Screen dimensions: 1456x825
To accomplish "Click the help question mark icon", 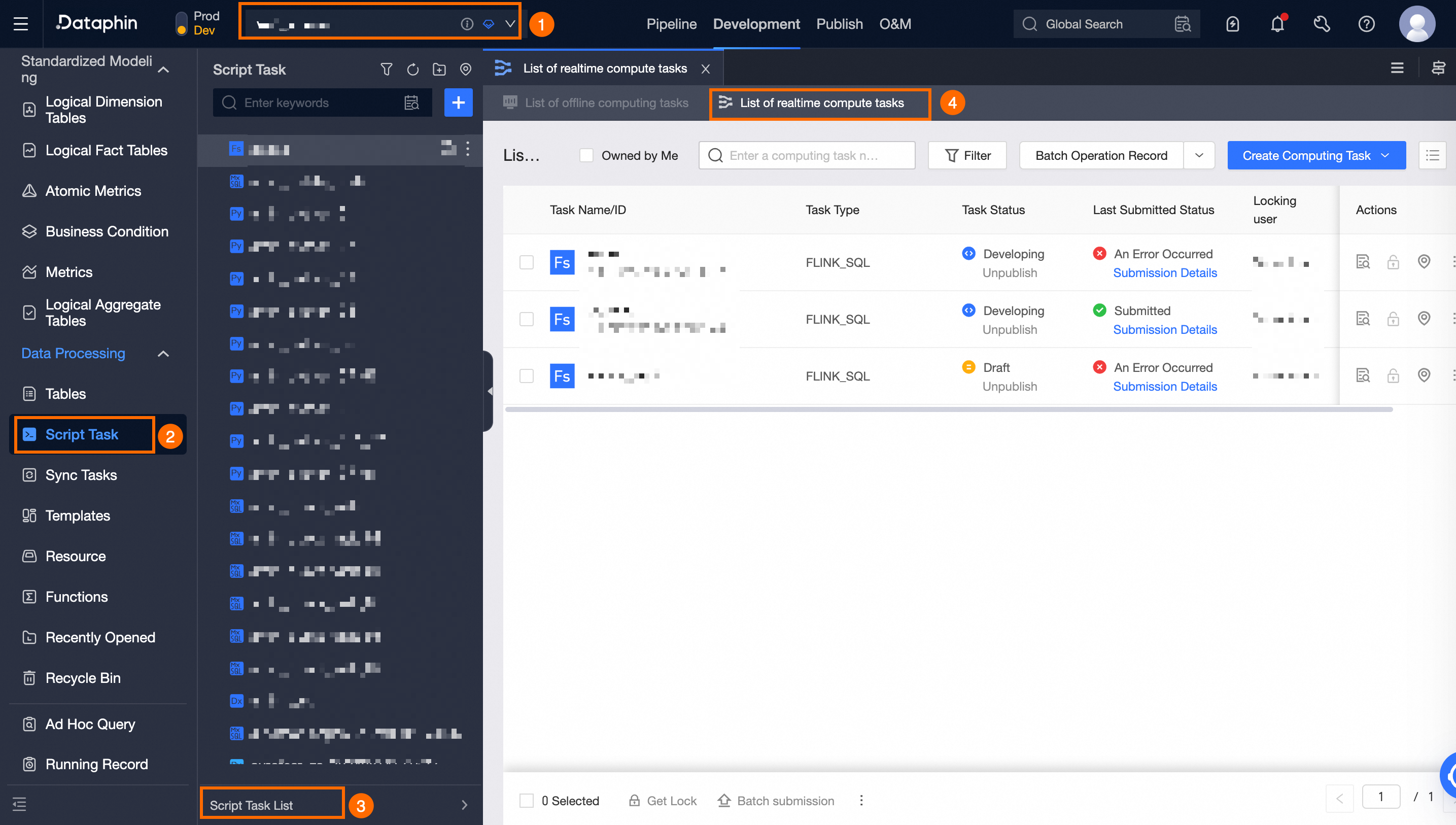I will [x=1366, y=24].
